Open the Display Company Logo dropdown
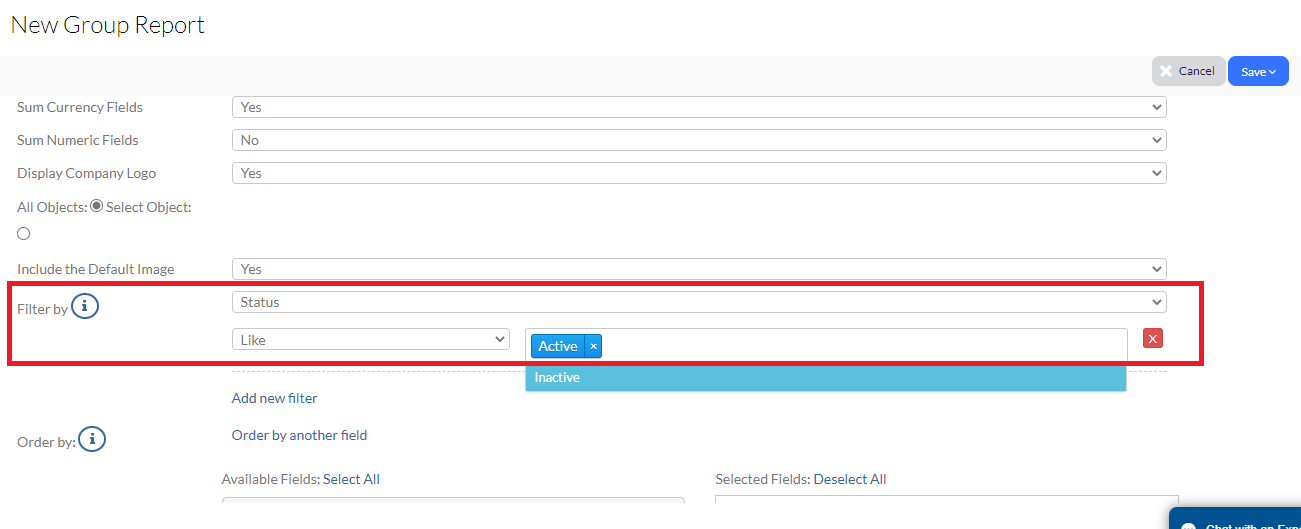Image resolution: width=1301 pixels, height=529 pixels. tap(698, 173)
